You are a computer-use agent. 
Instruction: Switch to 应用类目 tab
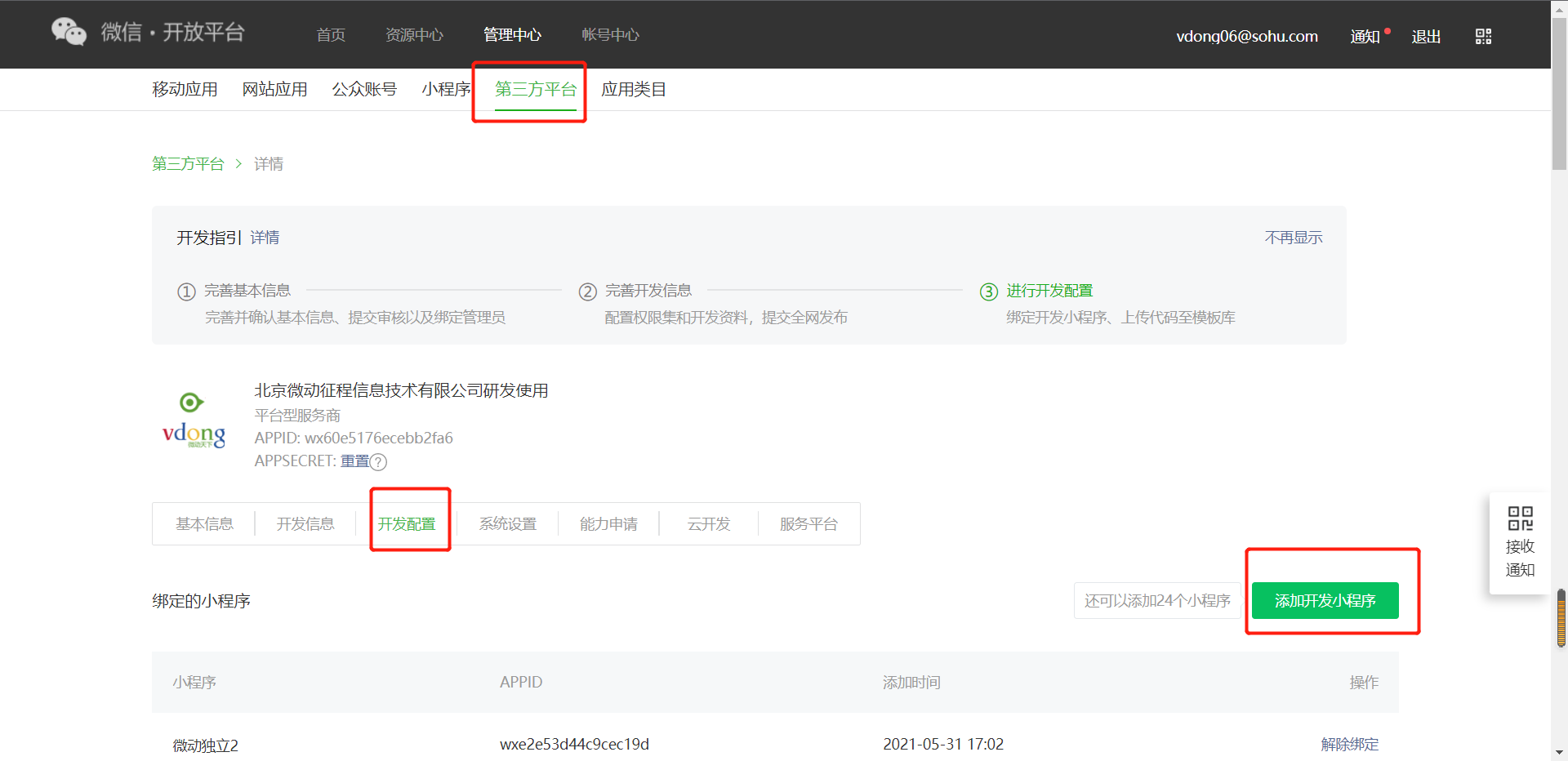(634, 89)
